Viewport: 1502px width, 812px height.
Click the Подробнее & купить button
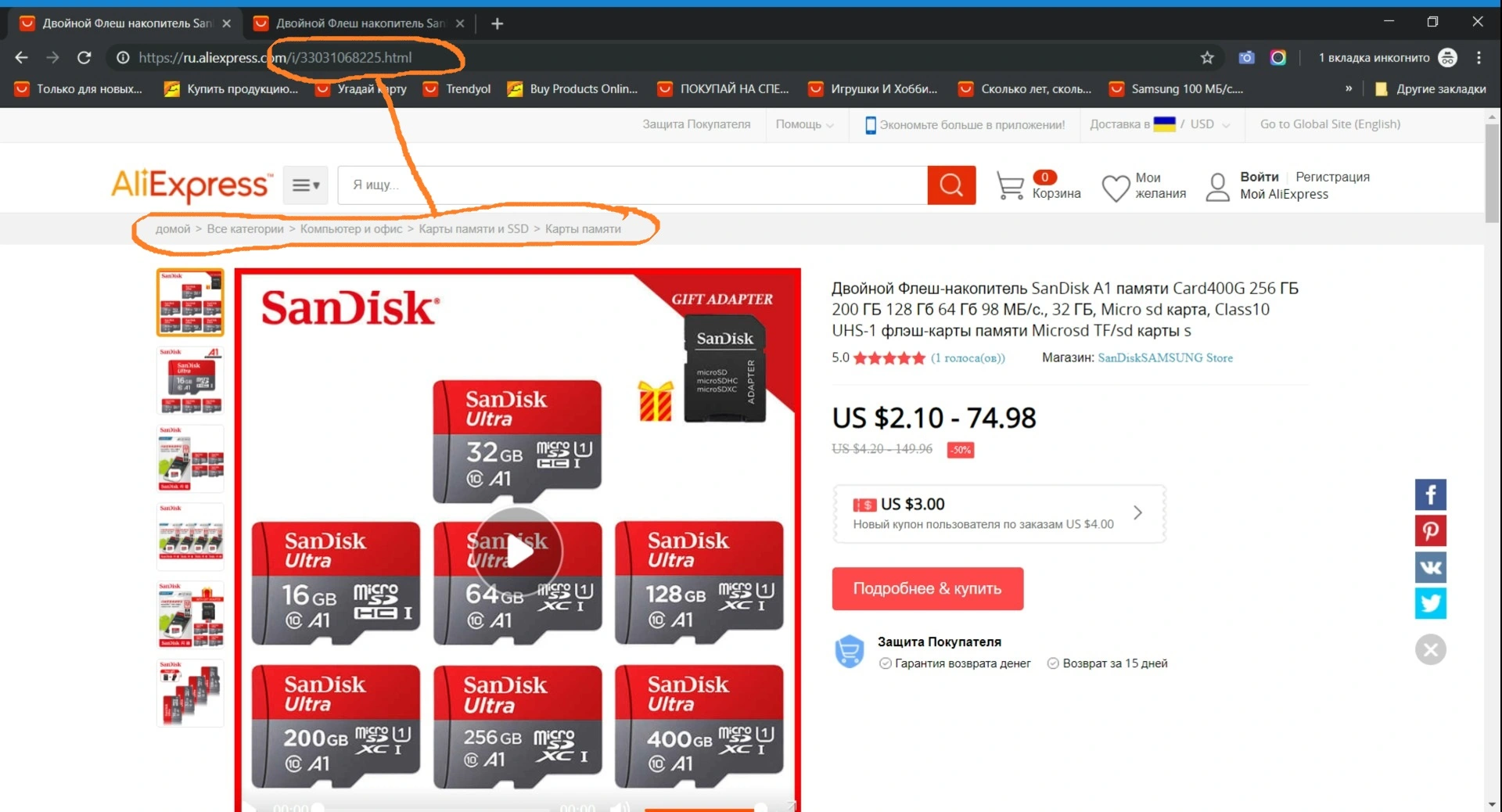click(928, 588)
